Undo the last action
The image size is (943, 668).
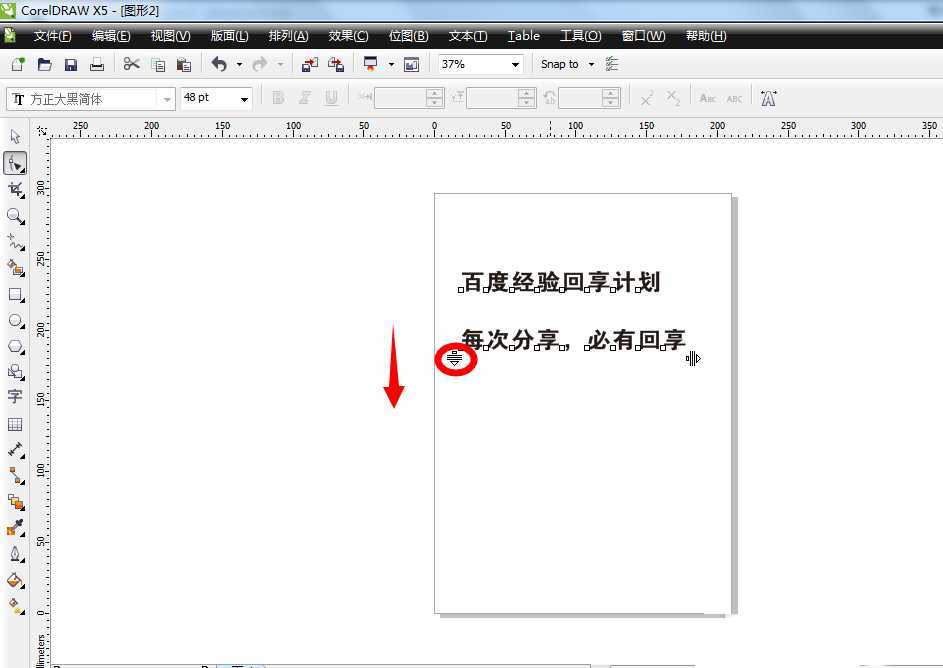tap(218, 63)
